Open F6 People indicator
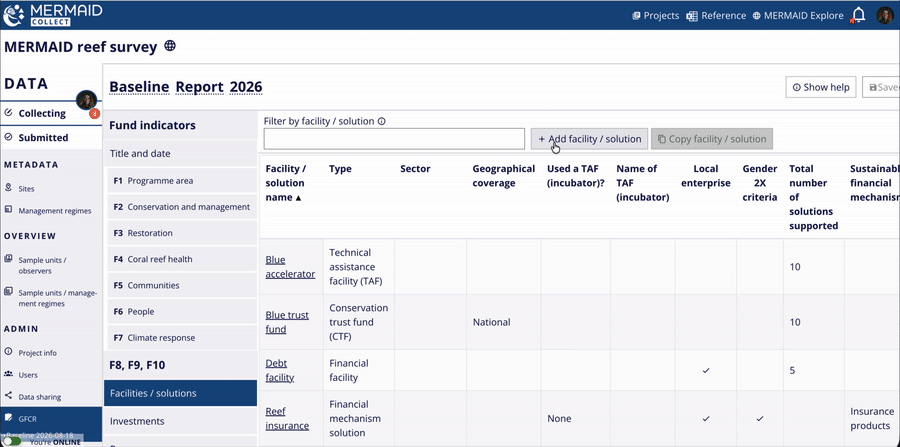The image size is (900, 447). pos(182,312)
